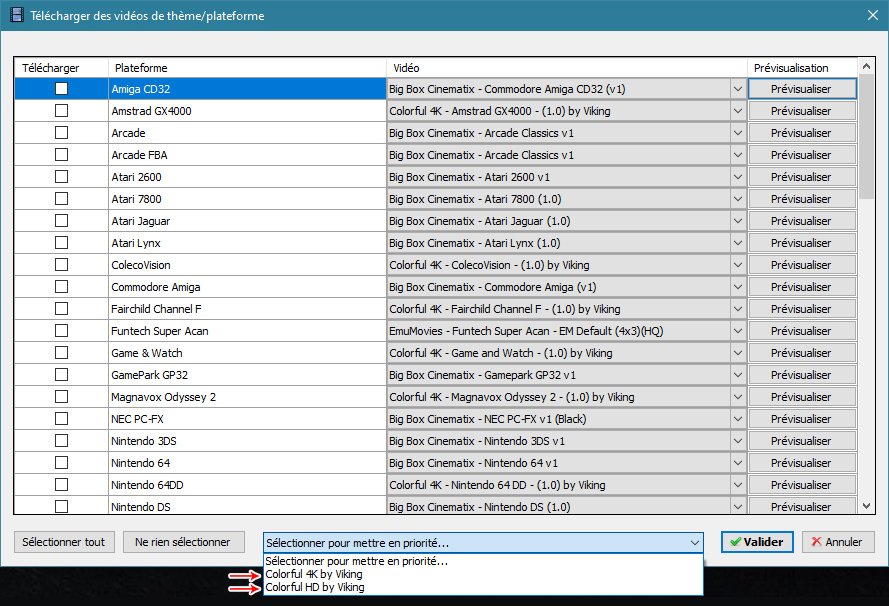This screenshot has height=606, width=889.
Task: Tick the Atari 2600 download checkbox
Action: pos(61,176)
